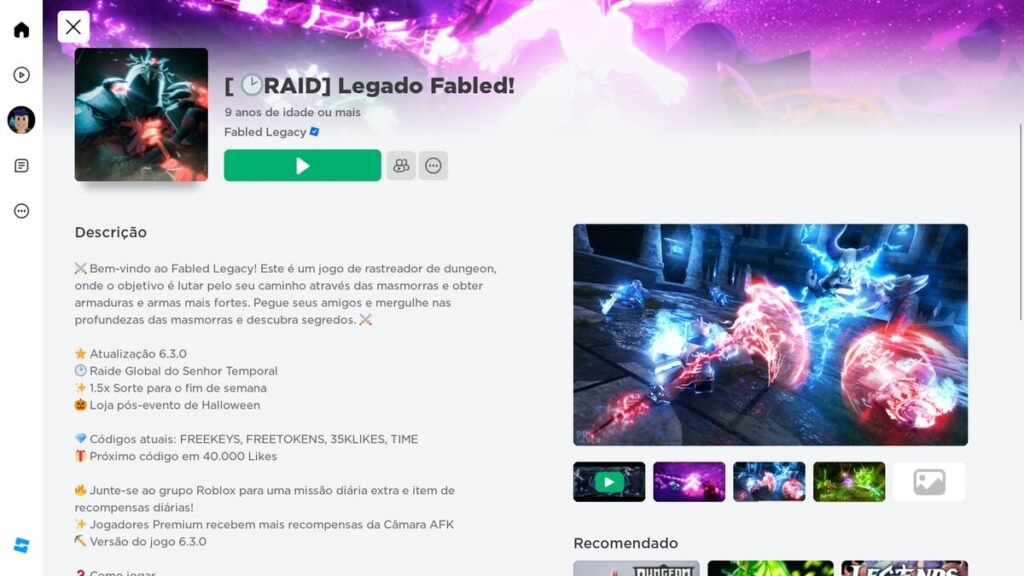
Task: Open the main game preview image
Action: pos(771,335)
